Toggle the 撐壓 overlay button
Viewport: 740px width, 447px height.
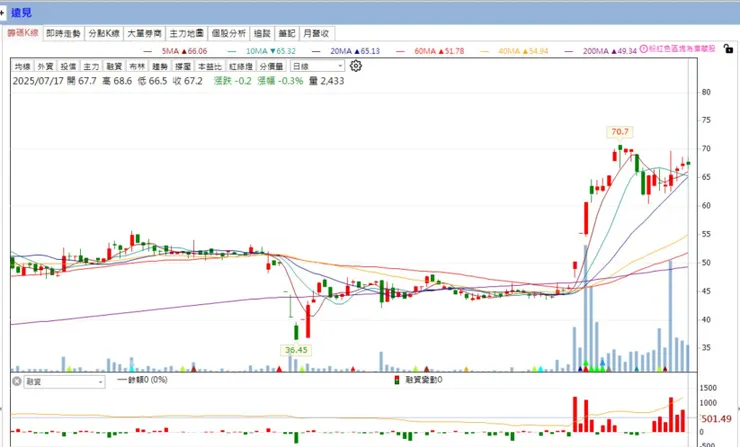(183, 66)
